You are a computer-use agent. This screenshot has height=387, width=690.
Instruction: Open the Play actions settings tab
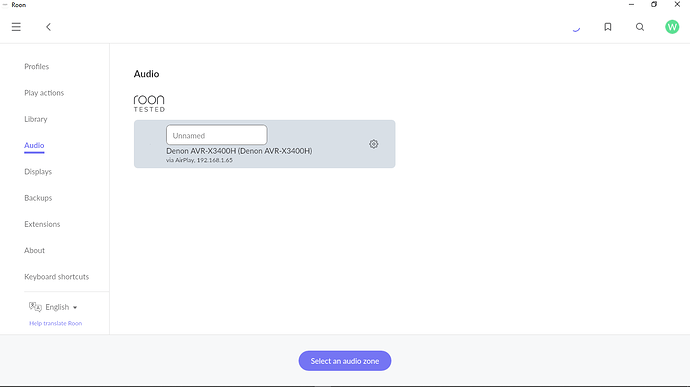44,93
